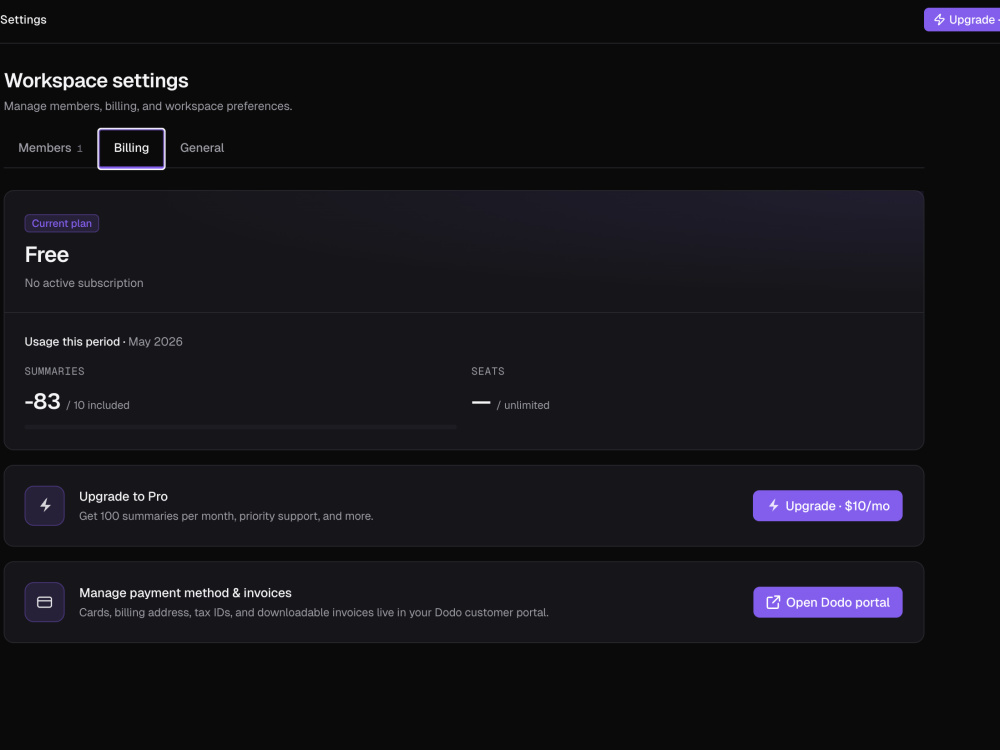This screenshot has height=750, width=1000.
Task: Click the Upgrade · $10/mo button
Action: [828, 506]
